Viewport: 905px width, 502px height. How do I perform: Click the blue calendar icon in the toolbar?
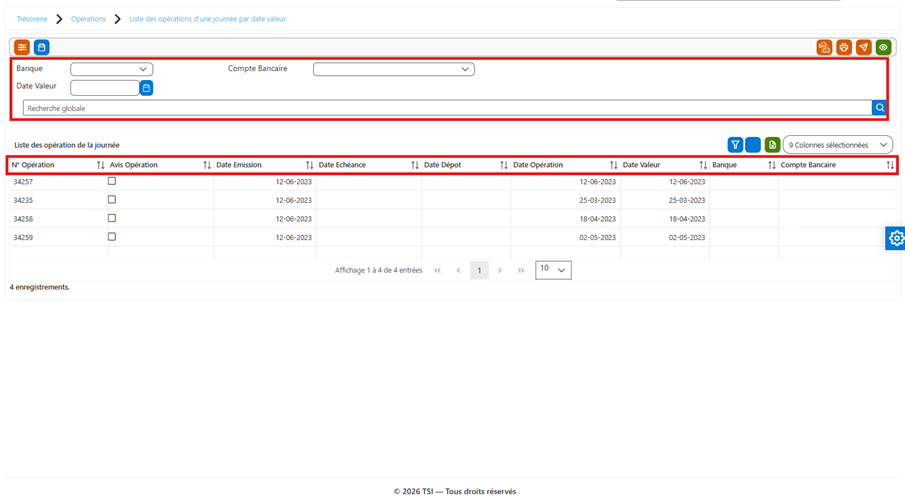click(42, 47)
